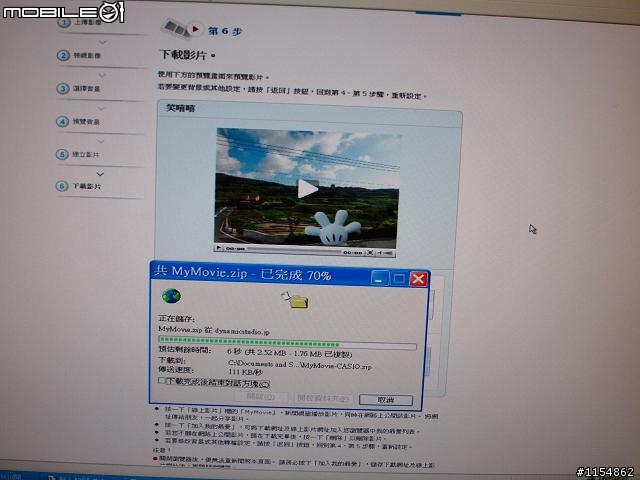The height and width of the screenshot is (480, 640).
Task: Click the 111 KB/秒 transfer speed value
Action: [x=246, y=372]
